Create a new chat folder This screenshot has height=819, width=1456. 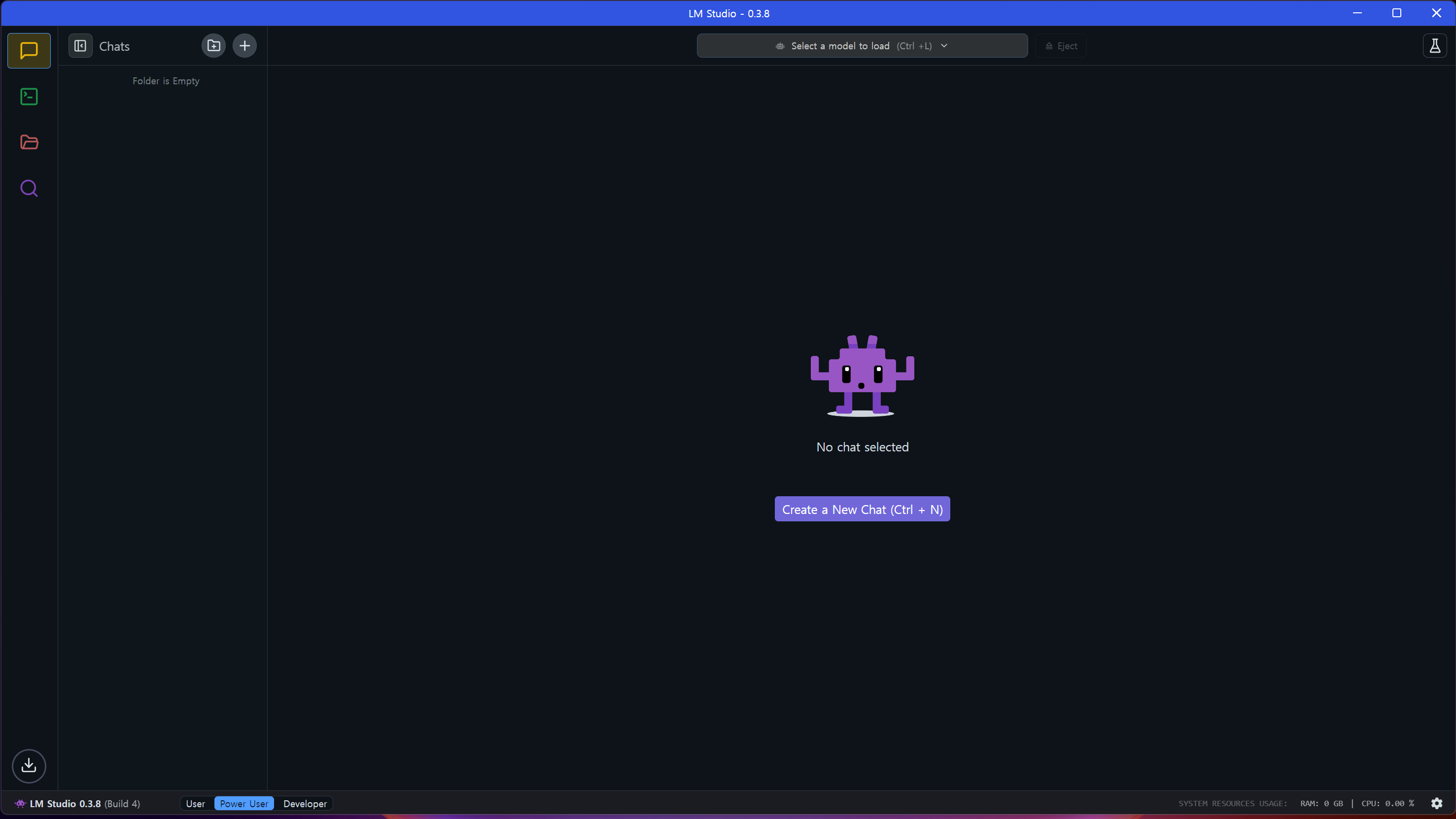point(213,46)
